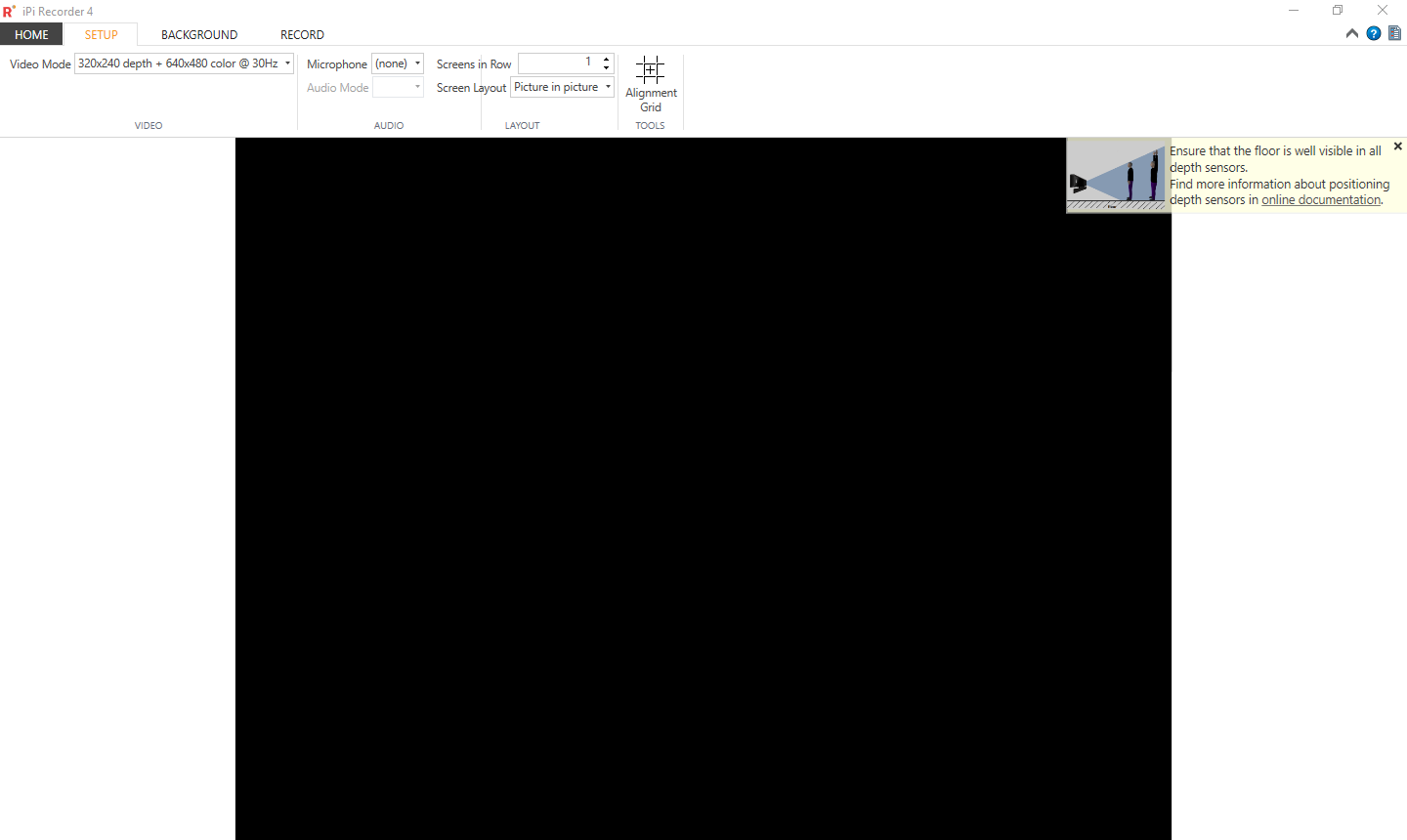Image resolution: width=1407 pixels, height=840 pixels.
Task: Open the online documentation link
Action: [x=1321, y=200]
